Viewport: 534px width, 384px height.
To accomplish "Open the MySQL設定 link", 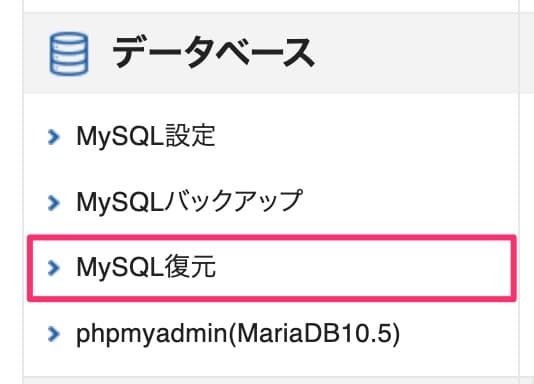I will click(146, 136).
